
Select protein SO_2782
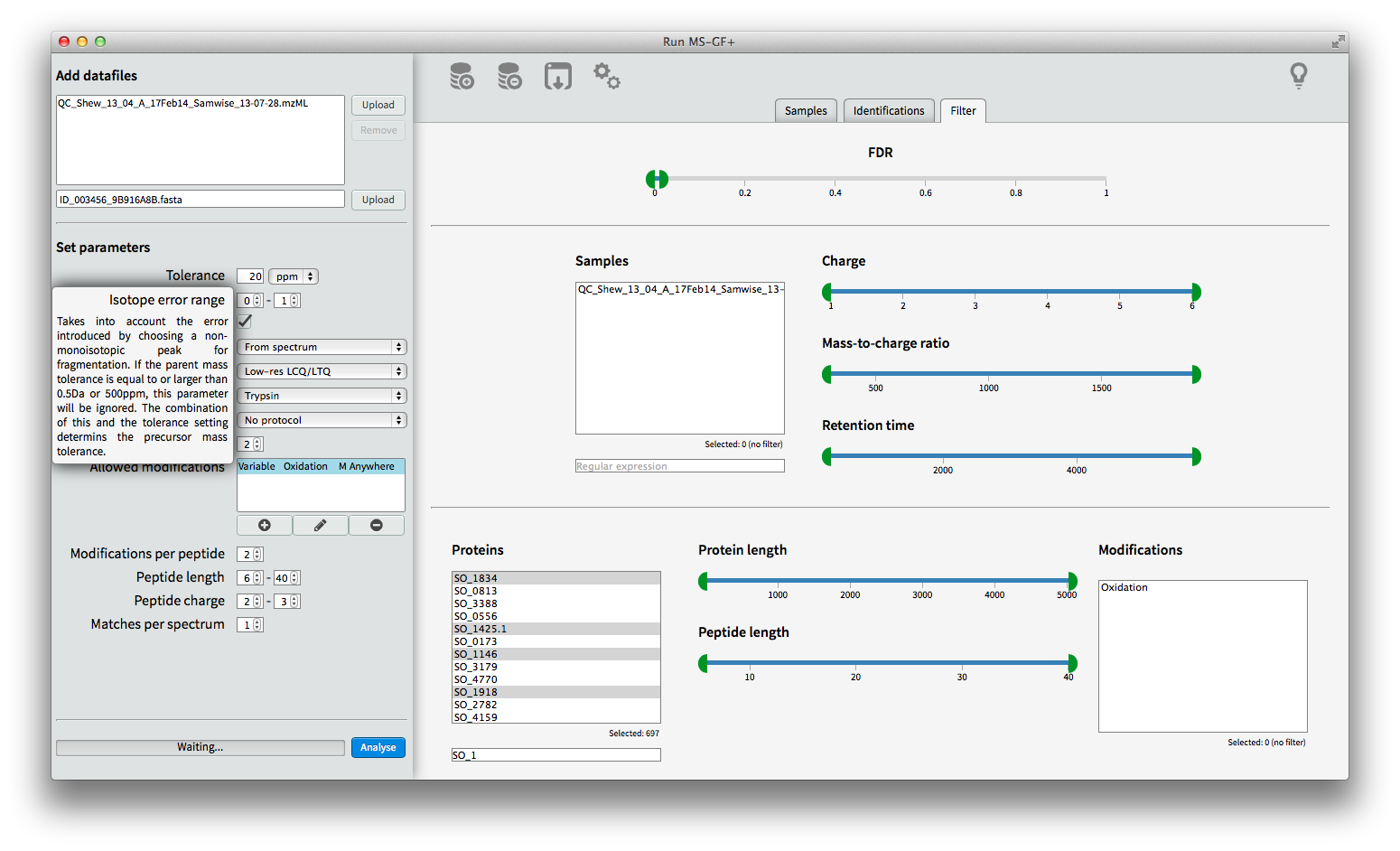556,705
